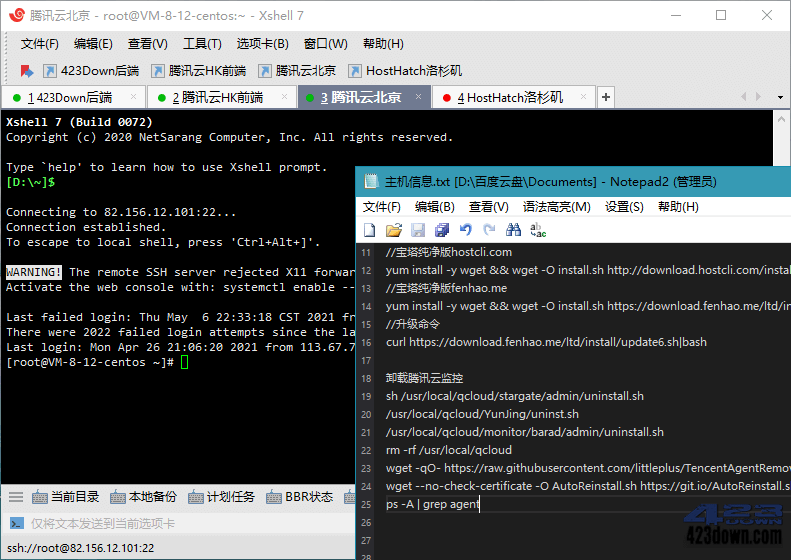The width and height of the screenshot is (791, 560).
Task: Run the 当前目录 quick command button
Action: pyautogui.click(x=66, y=497)
